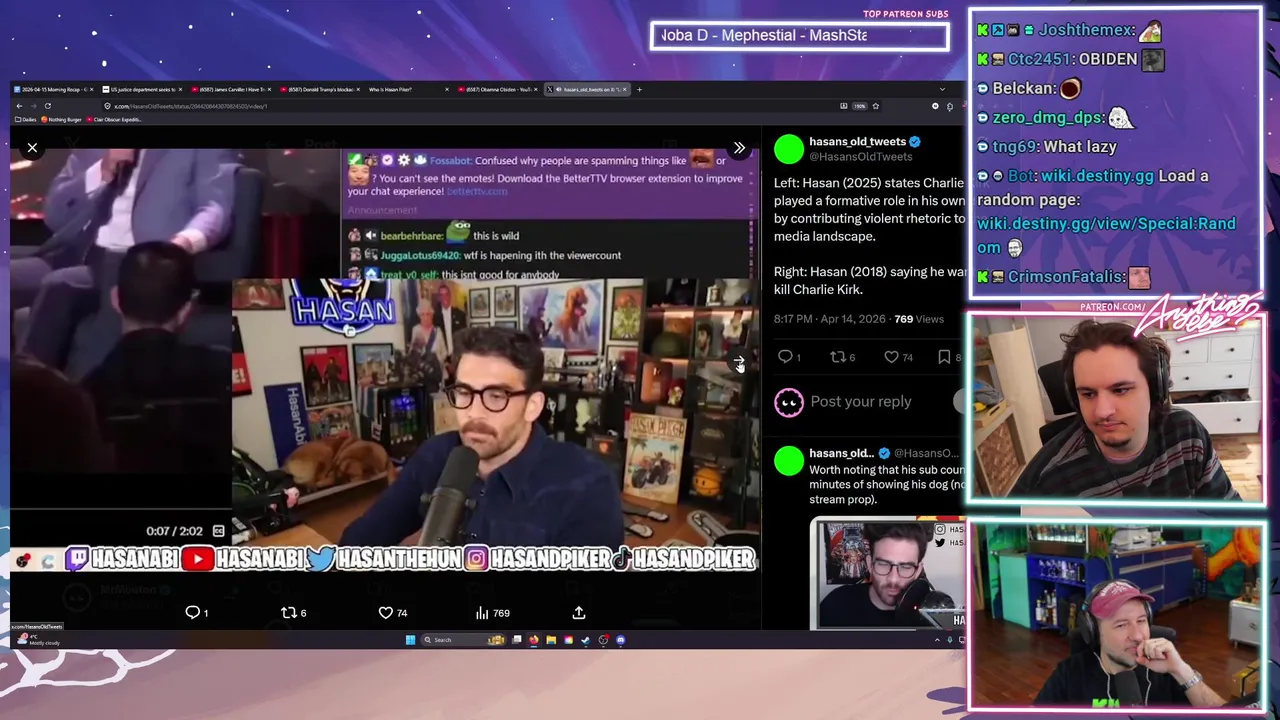Switch to the Morning Recap tab
This screenshot has height=720, width=1280.
pos(53,89)
